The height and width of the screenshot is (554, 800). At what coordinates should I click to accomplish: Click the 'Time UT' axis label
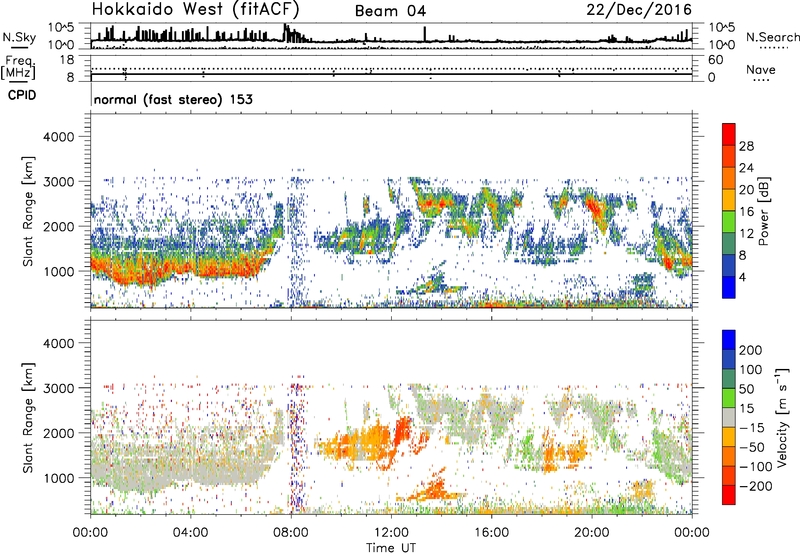pyautogui.click(x=391, y=548)
